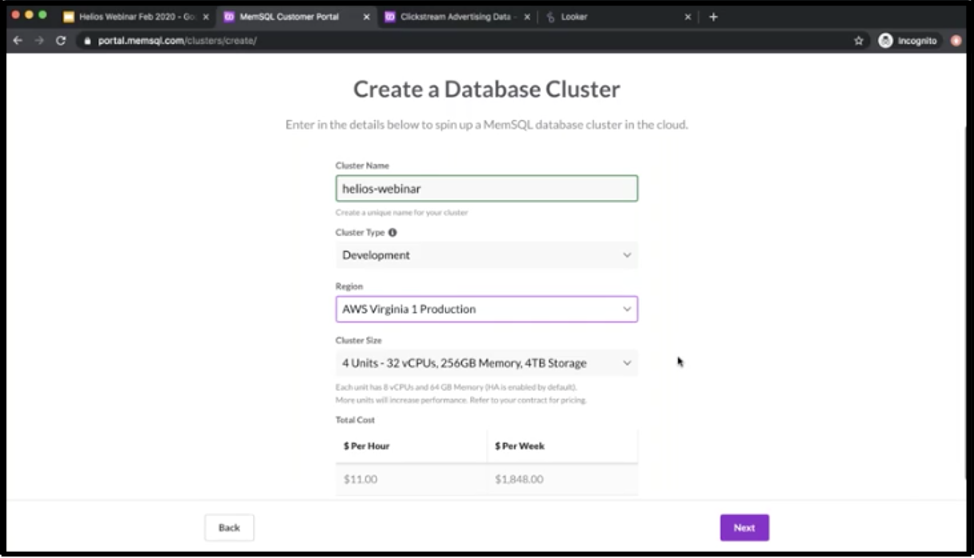Image resolution: width=974 pixels, height=558 pixels.
Task: Close the Looker tab
Action: tap(688, 17)
